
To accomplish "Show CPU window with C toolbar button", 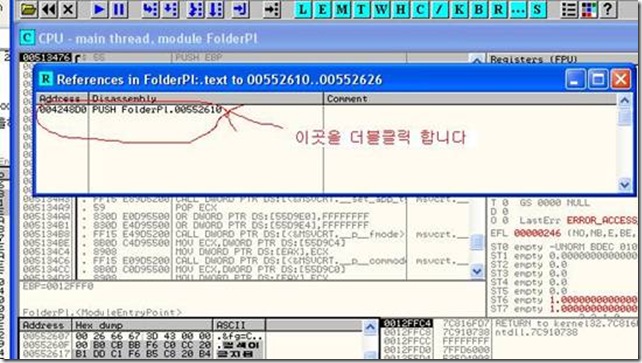I will 420,9.
